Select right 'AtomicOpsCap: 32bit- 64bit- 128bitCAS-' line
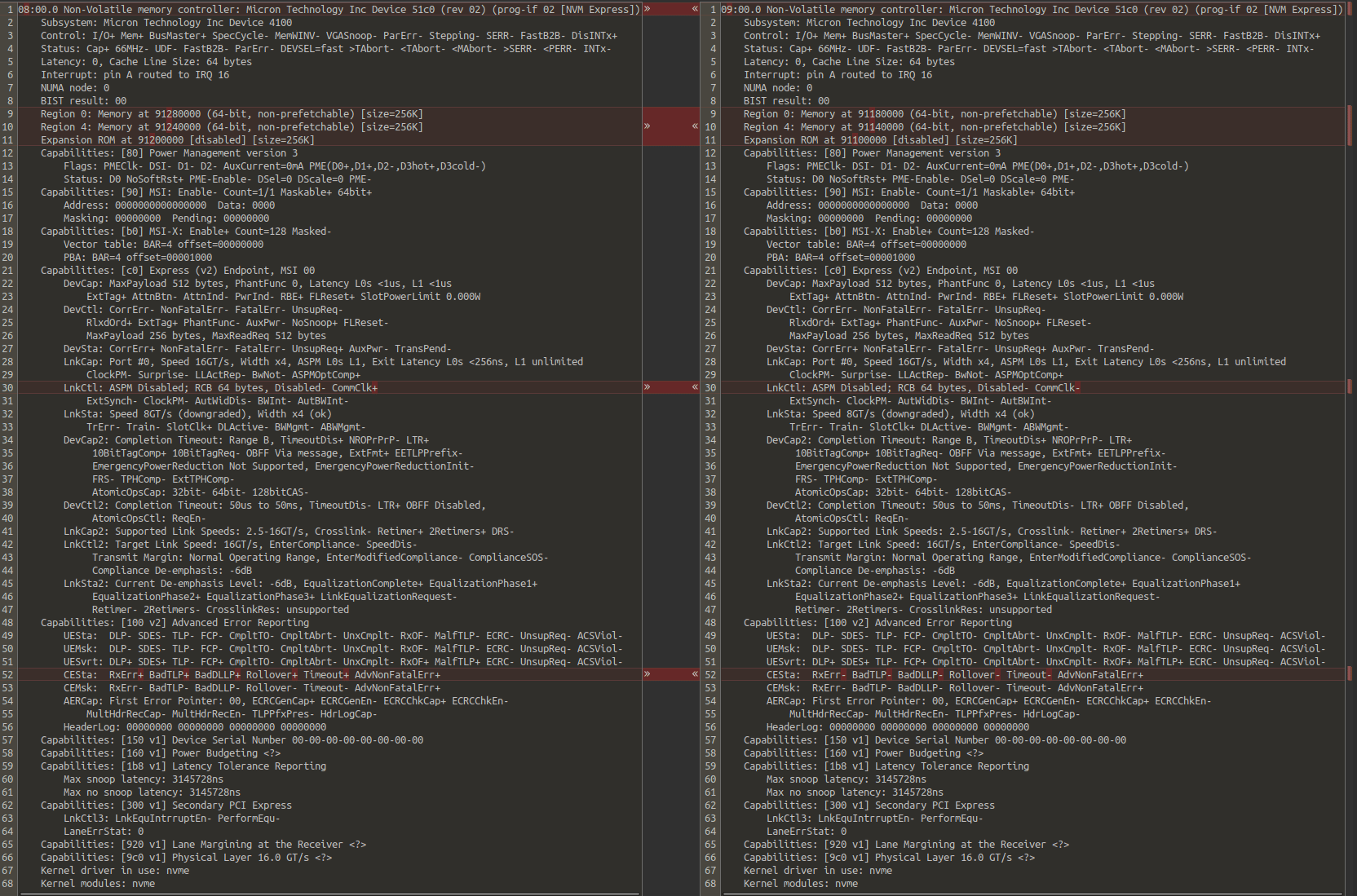1357x896 pixels. tap(904, 492)
